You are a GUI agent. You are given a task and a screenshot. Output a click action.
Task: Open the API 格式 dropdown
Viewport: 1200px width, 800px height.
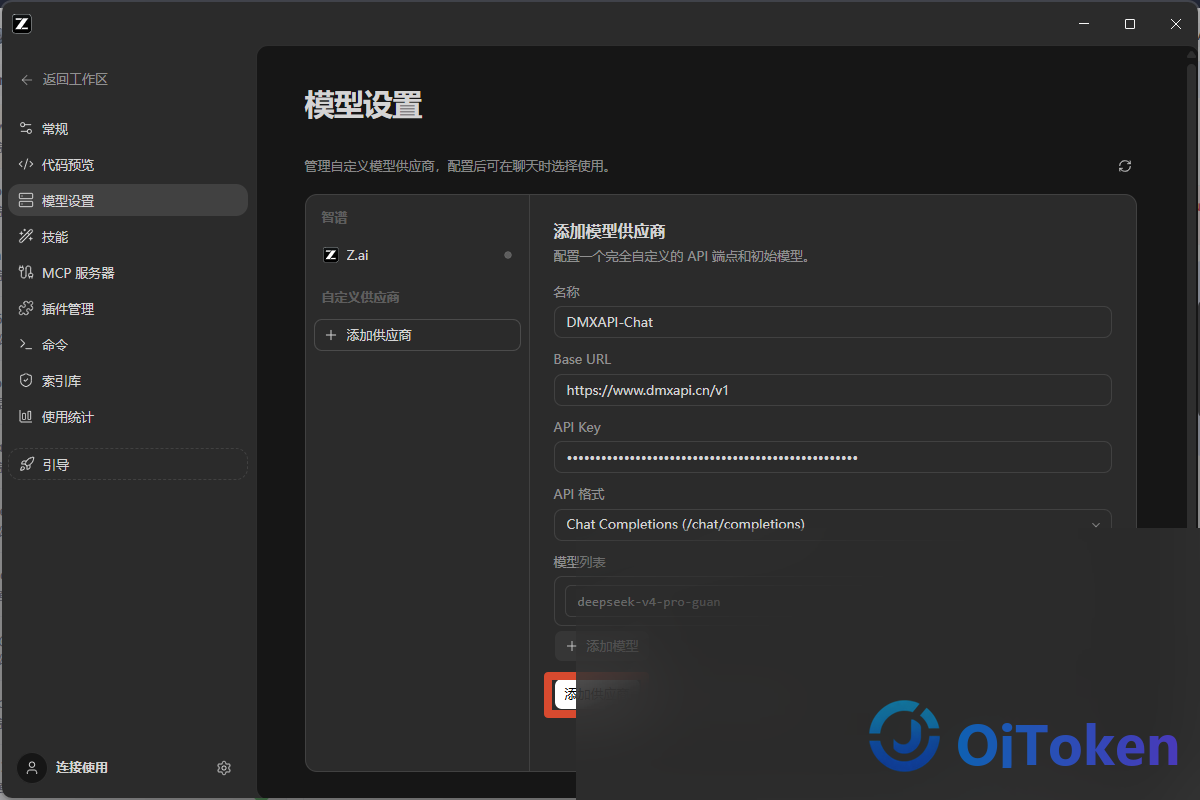pyautogui.click(x=832, y=524)
